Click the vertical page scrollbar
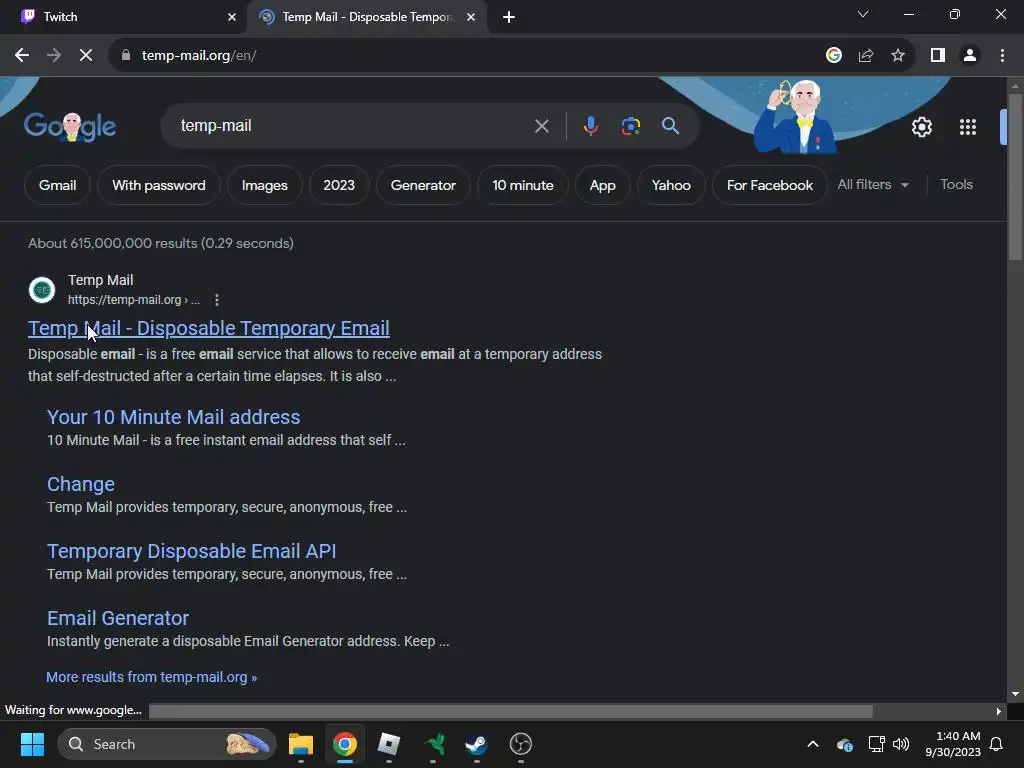Image resolution: width=1024 pixels, height=768 pixels. pyautogui.click(x=1015, y=176)
